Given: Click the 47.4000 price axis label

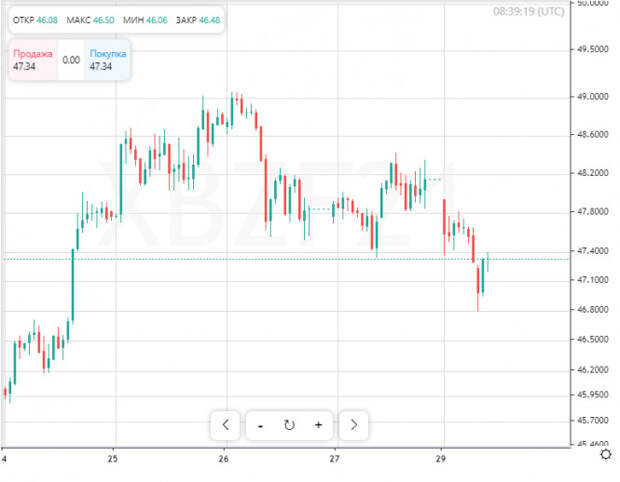Looking at the screenshot, I should click(x=592, y=251).
